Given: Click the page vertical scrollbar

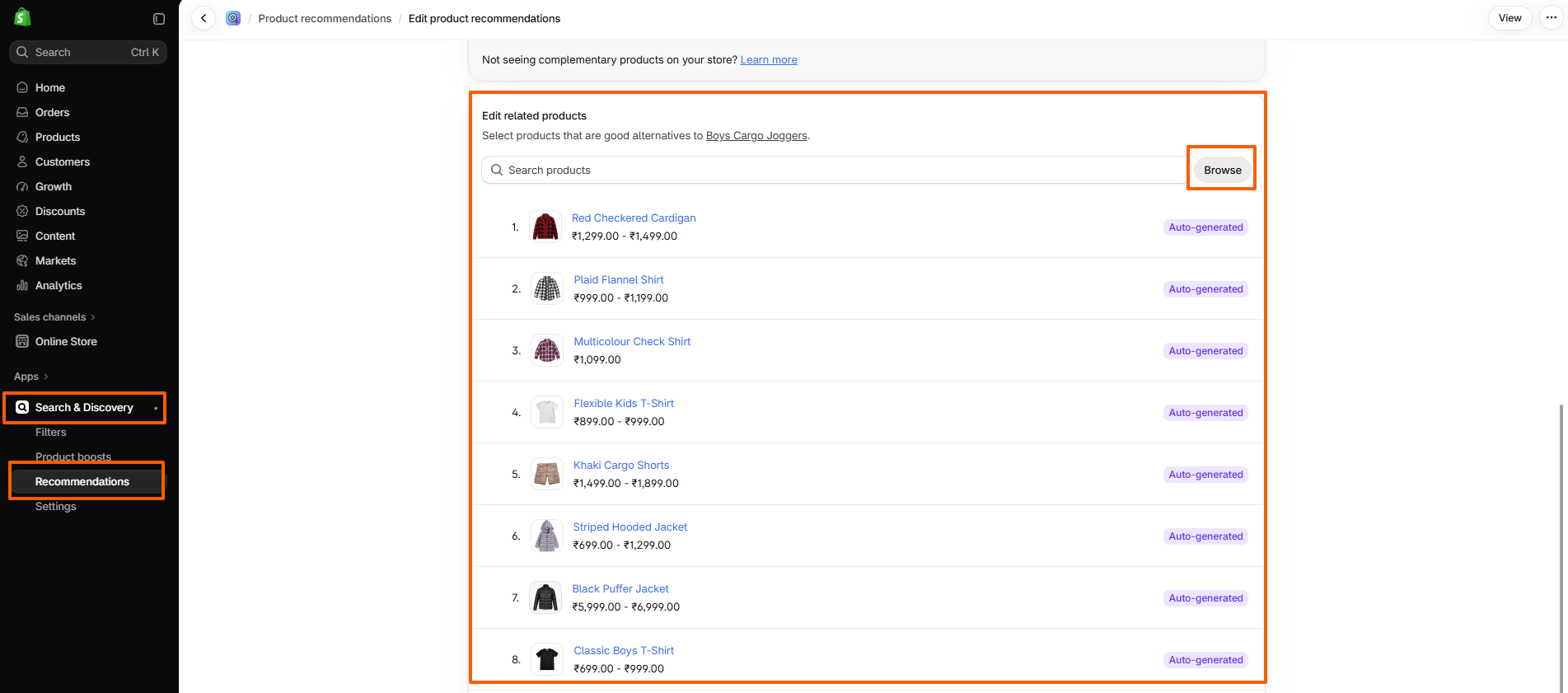Looking at the screenshot, I should (x=1562, y=548).
